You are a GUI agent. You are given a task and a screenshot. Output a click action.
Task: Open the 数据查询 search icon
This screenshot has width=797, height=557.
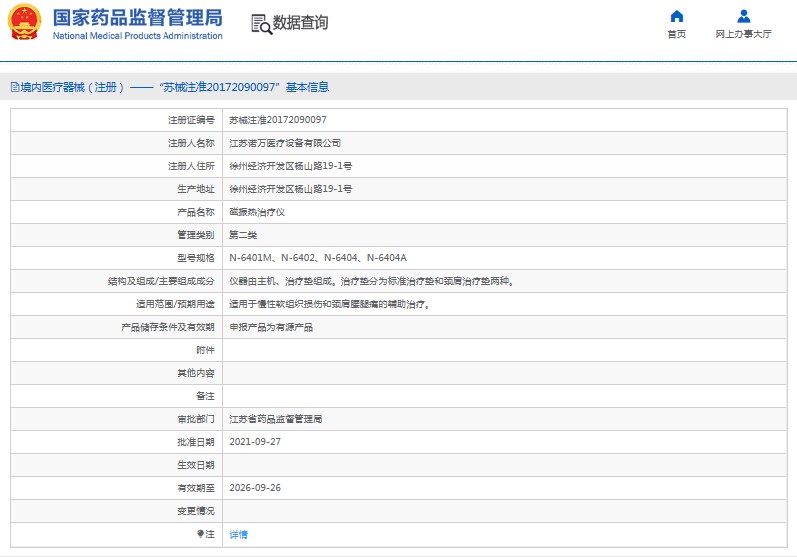(262, 24)
